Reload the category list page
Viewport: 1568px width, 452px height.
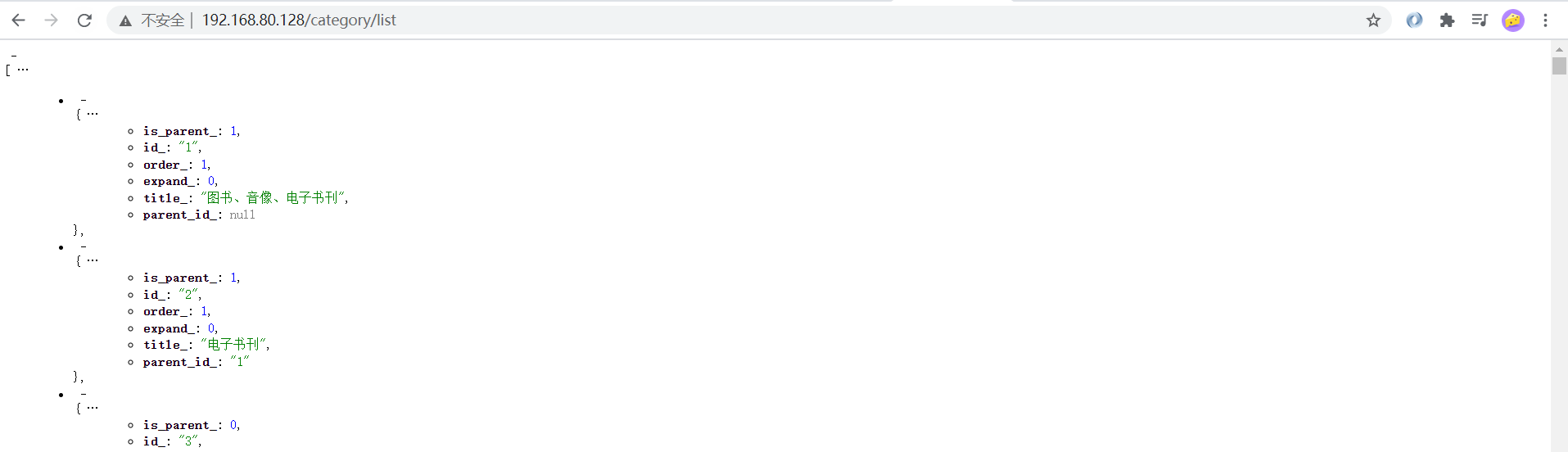point(84,20)
